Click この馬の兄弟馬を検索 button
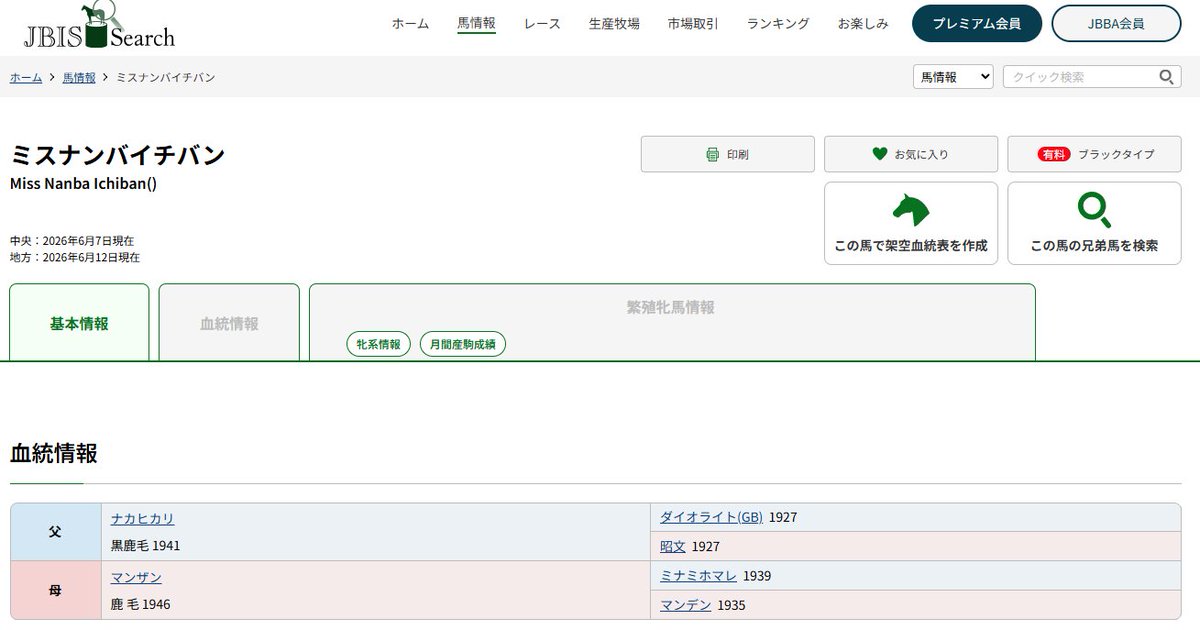The image size is (1200, 630). click(x=1094, y=223)
